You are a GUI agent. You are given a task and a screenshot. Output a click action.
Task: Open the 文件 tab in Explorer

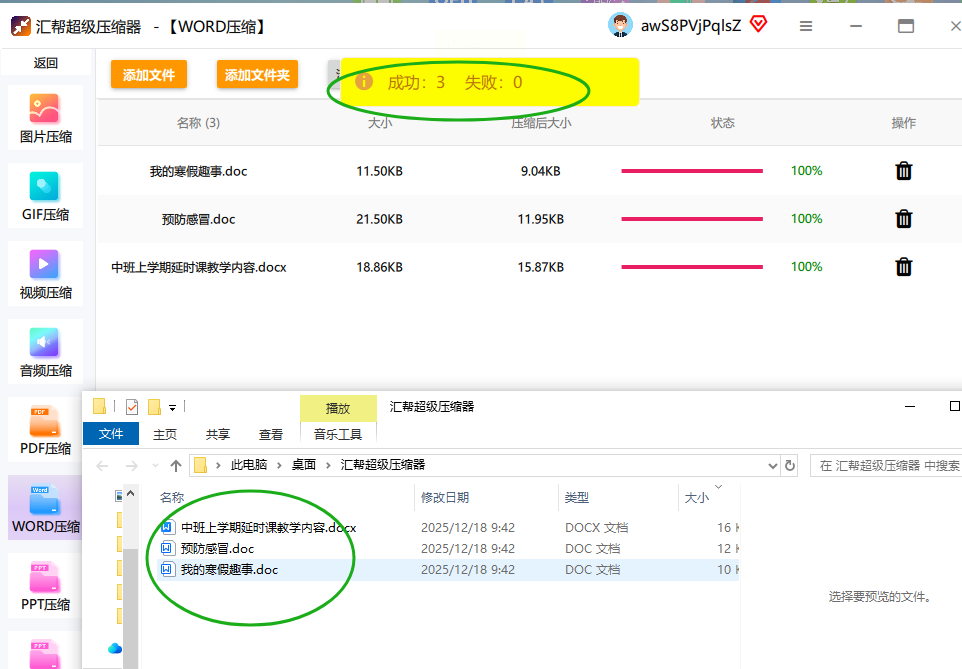click(111, 434)
